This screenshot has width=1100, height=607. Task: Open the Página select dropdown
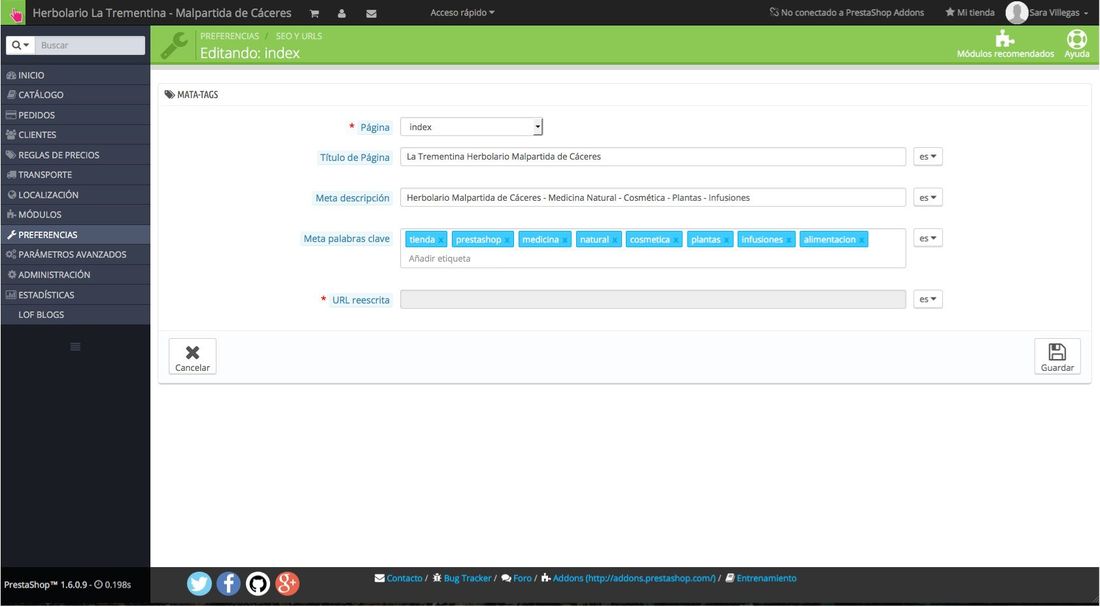pos(471,127)
